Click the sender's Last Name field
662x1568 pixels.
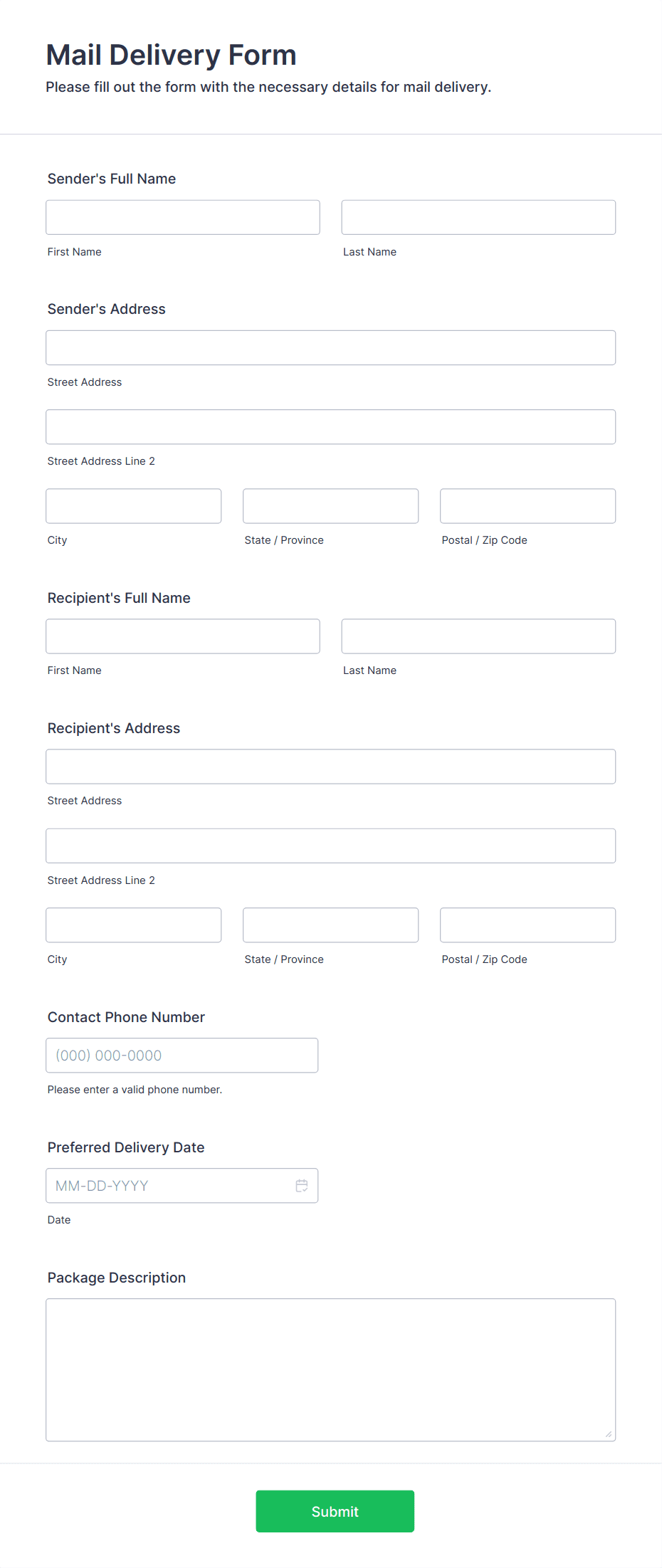(x=478, y=217)
